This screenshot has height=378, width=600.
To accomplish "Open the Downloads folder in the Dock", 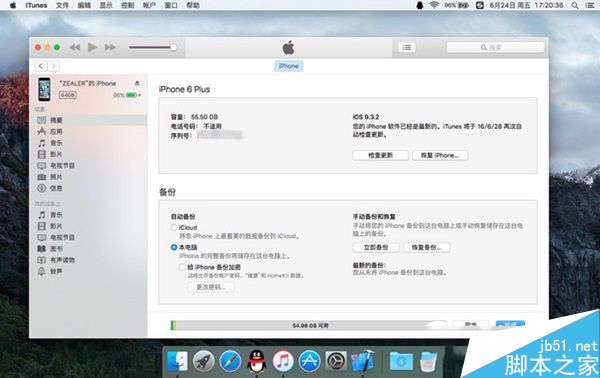I will click(401, 360).
